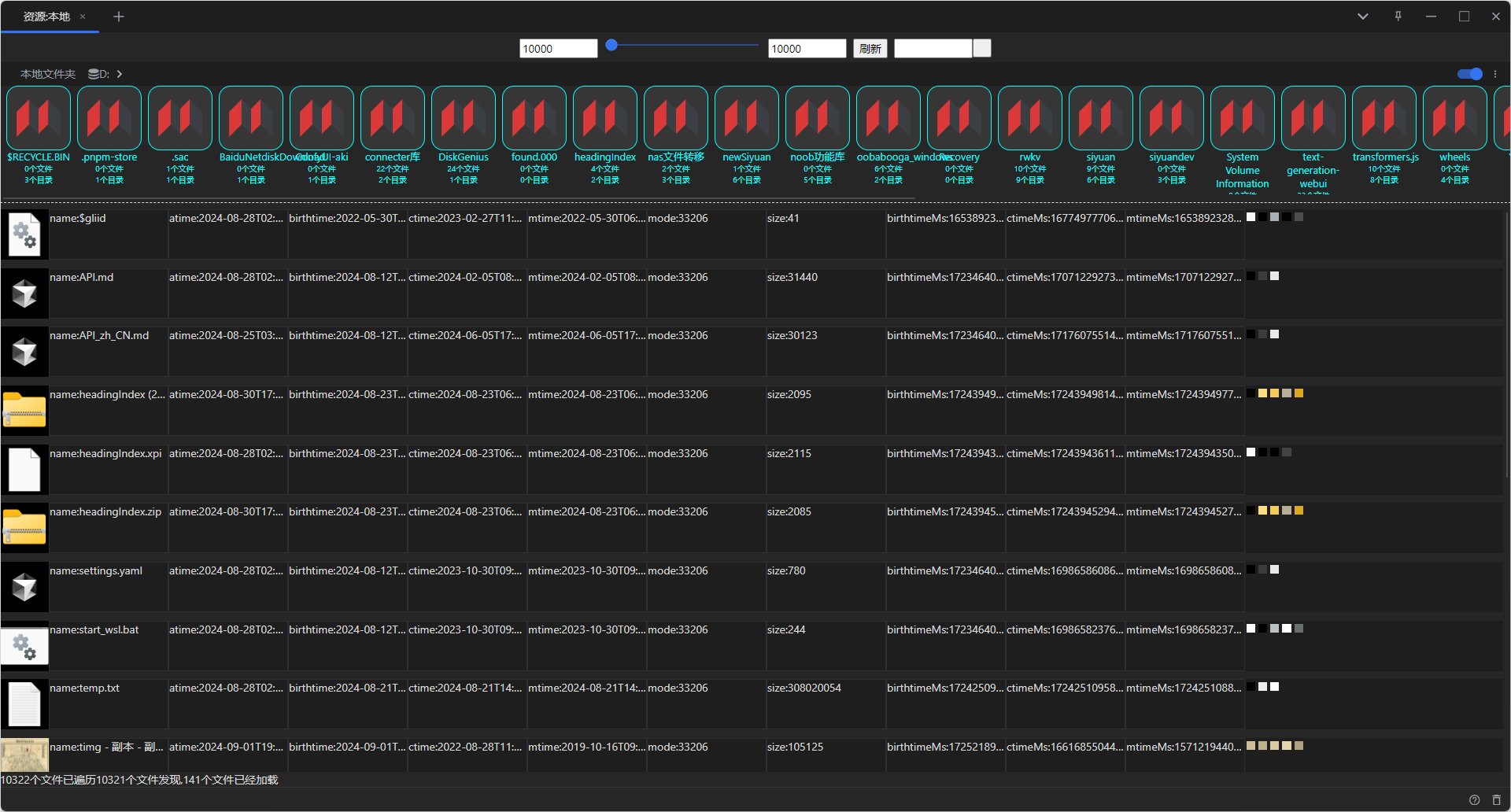
Task: Open the DiskGenius folder tile
Action: [463, 118]
